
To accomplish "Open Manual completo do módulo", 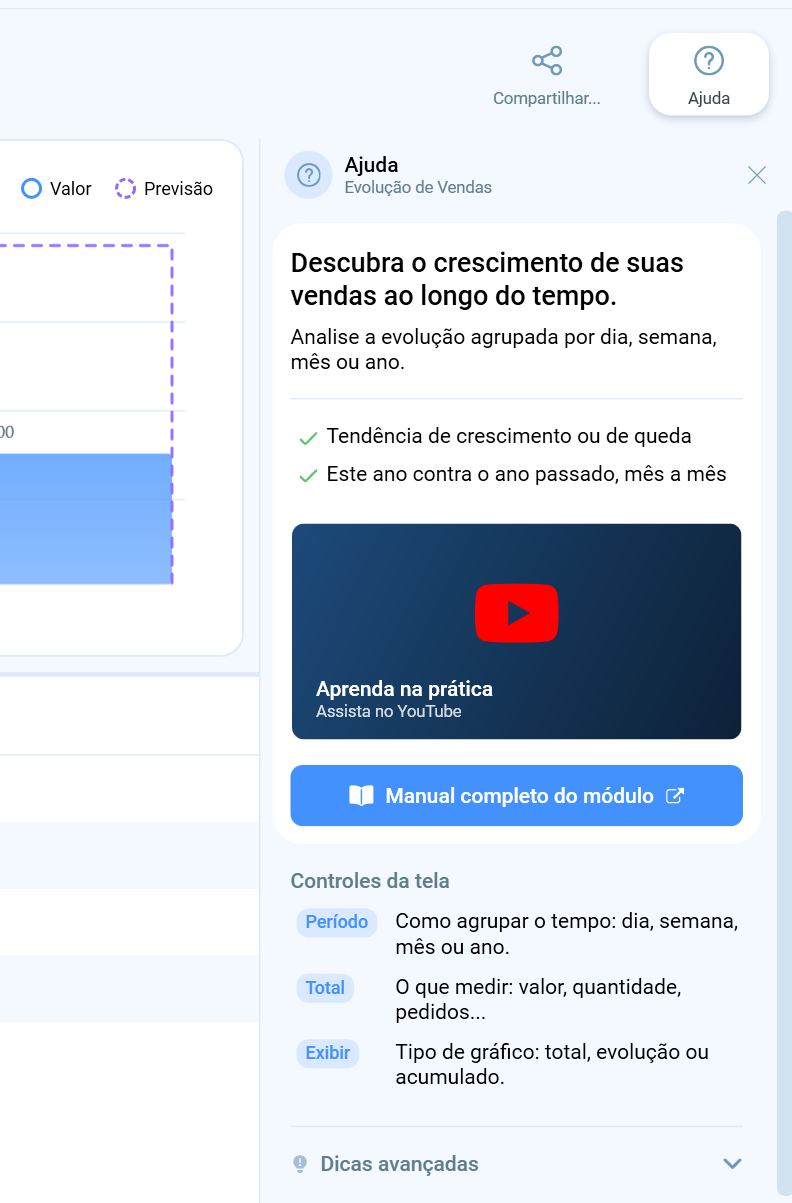I will click(x=517, y=796).
